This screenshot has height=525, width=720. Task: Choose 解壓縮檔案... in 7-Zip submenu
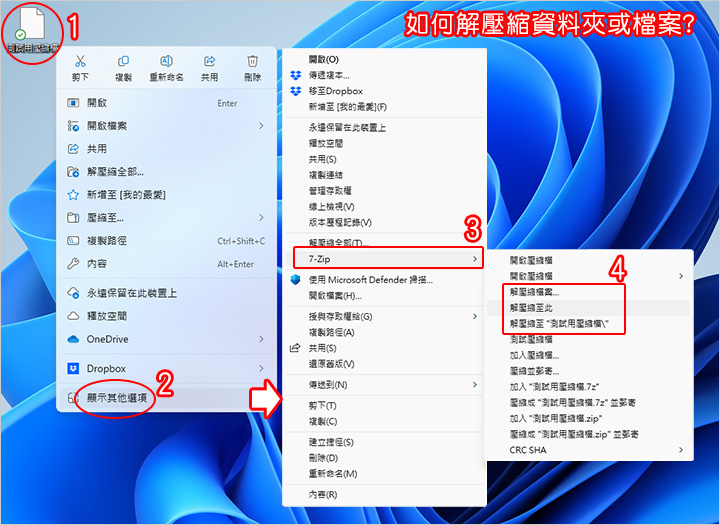[x=534, y=292]
